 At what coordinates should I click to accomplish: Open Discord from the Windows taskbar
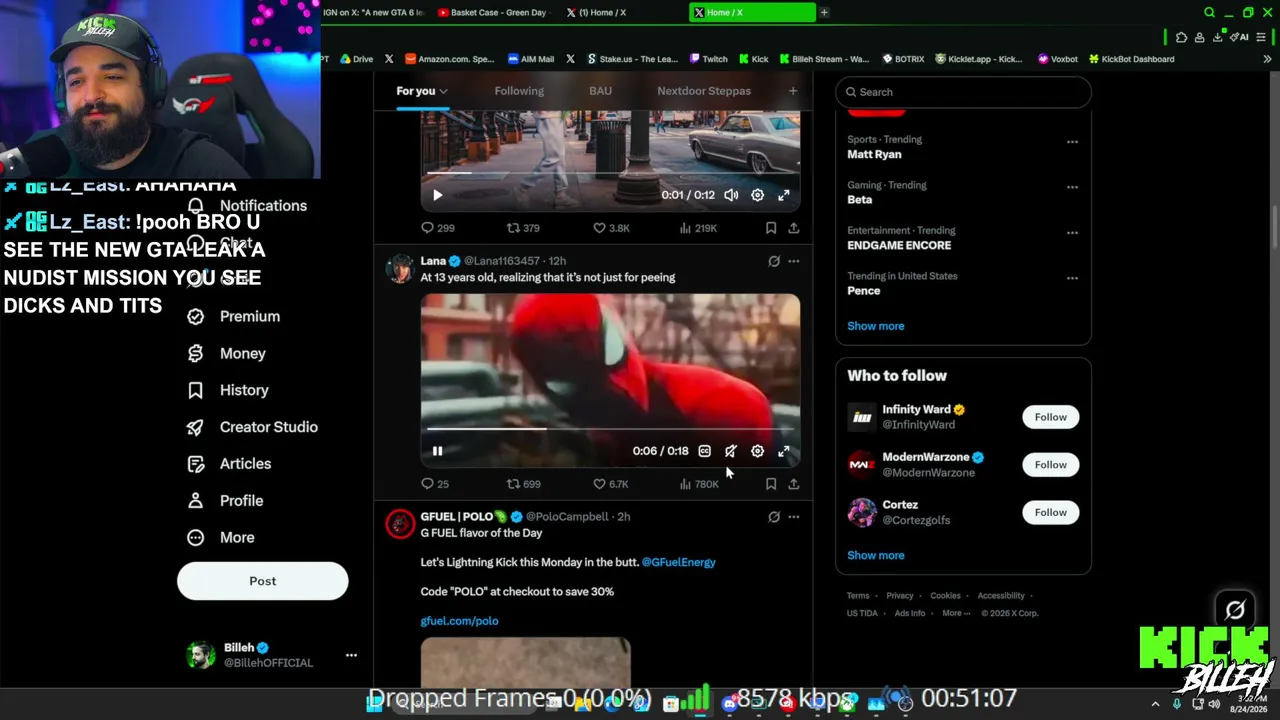click(x=729, y=703)
